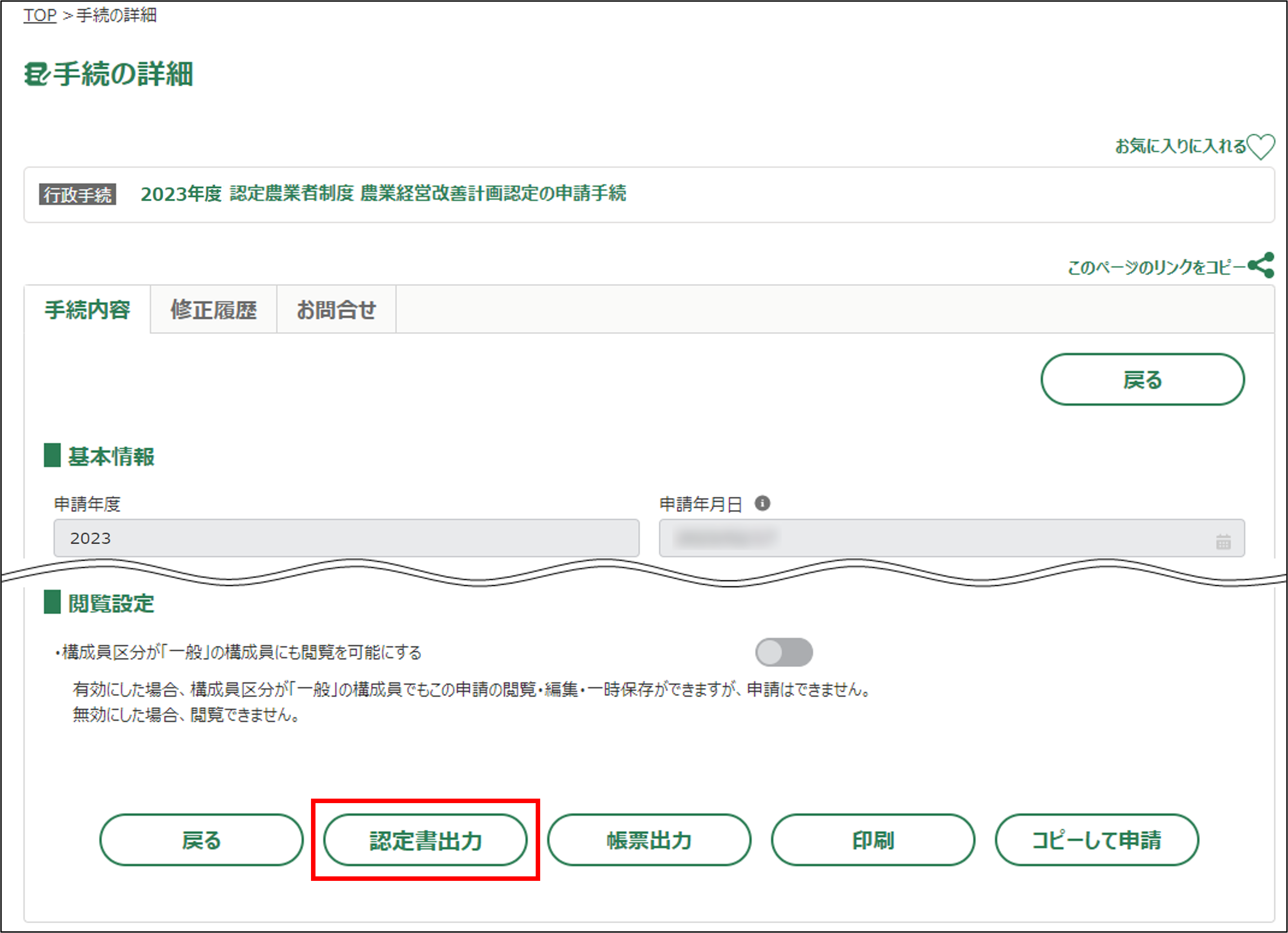Switch to the 修正履歴 tab

(x=213, y=310)
